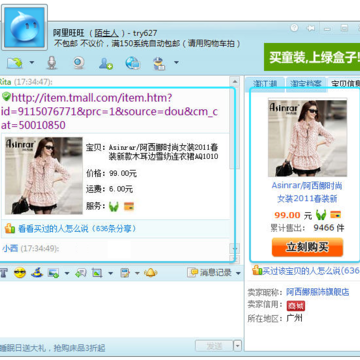This screenshot has width=360, height=360.
Task: Open 买过该宝贝的人怎么说 link in right panel
Action: pyautogui.click(x=311, y=270)
